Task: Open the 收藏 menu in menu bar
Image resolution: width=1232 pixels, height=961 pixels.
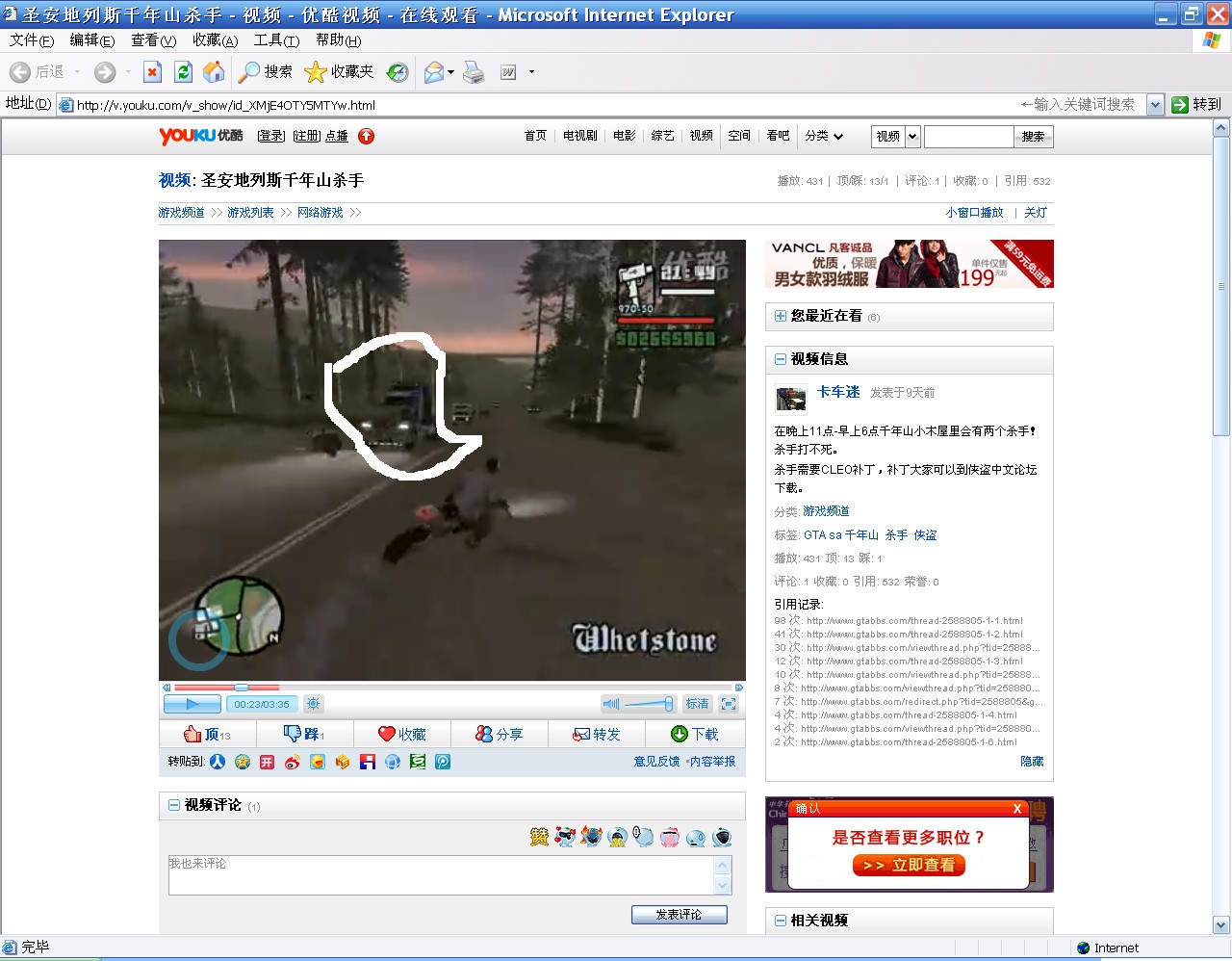Action: (x=214, y=40)
